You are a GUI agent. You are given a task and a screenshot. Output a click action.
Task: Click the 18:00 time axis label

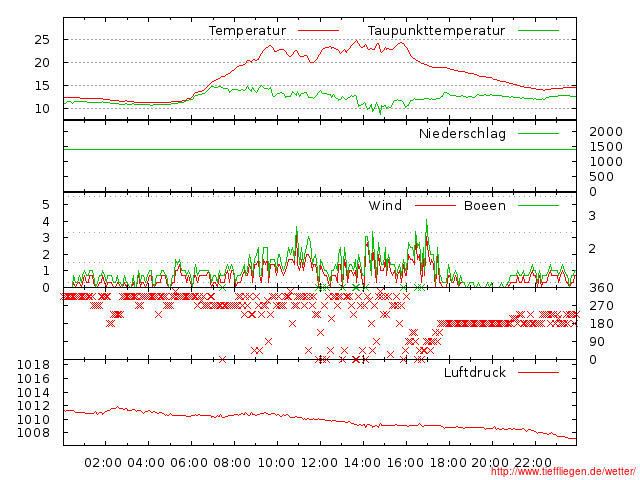pyautogui.click(x=448, y=463)
